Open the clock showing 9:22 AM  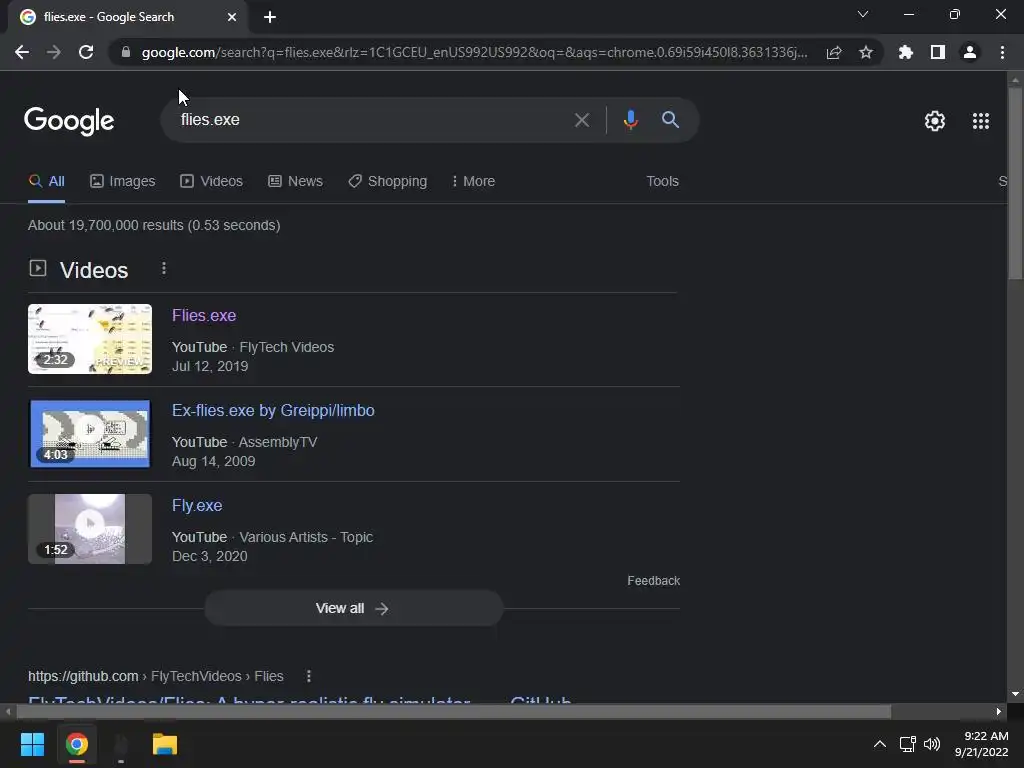point(982,744)
